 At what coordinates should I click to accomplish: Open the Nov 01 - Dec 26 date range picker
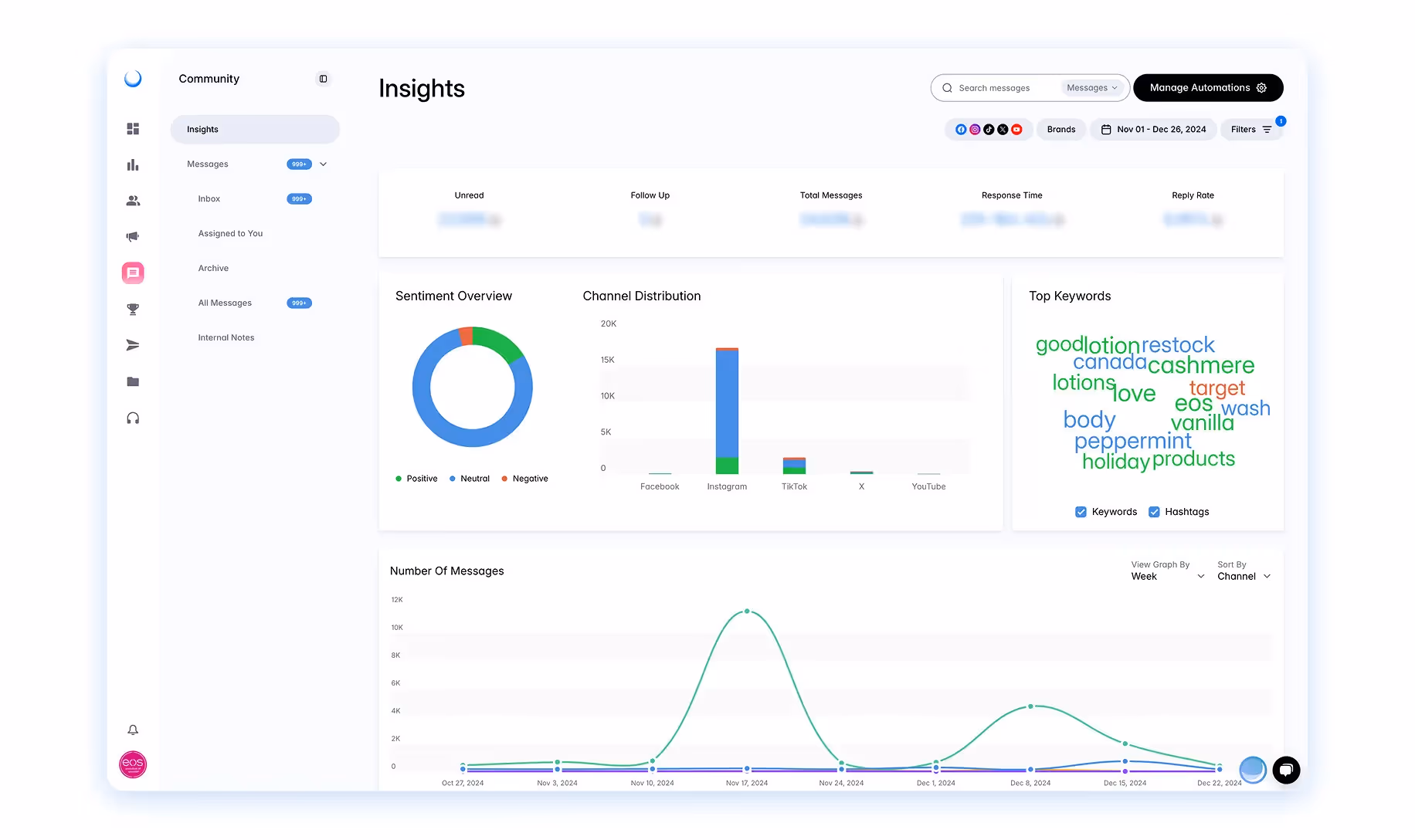[1153, 129]
